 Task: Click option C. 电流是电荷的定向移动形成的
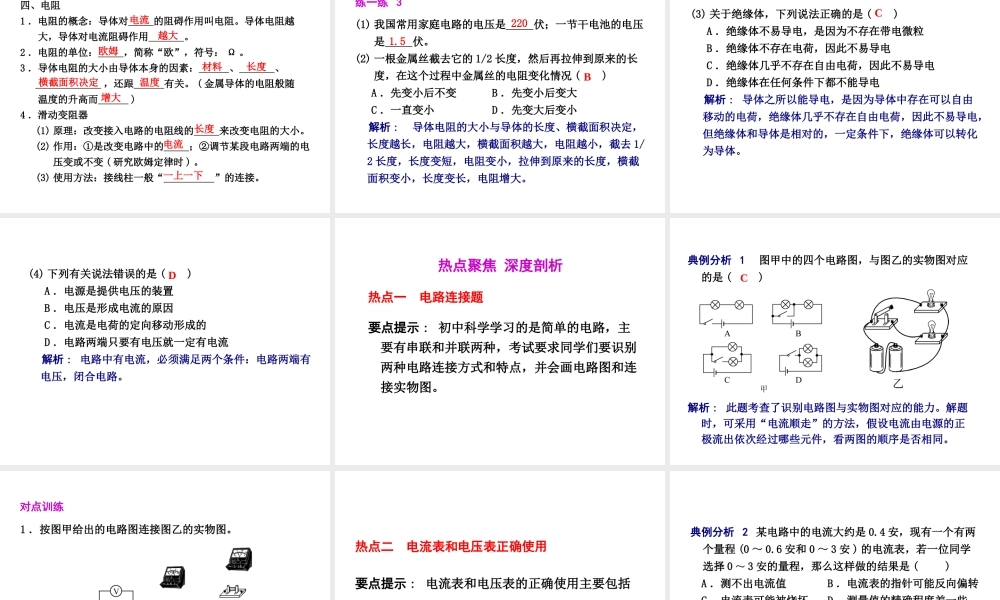tap(125, 325)
